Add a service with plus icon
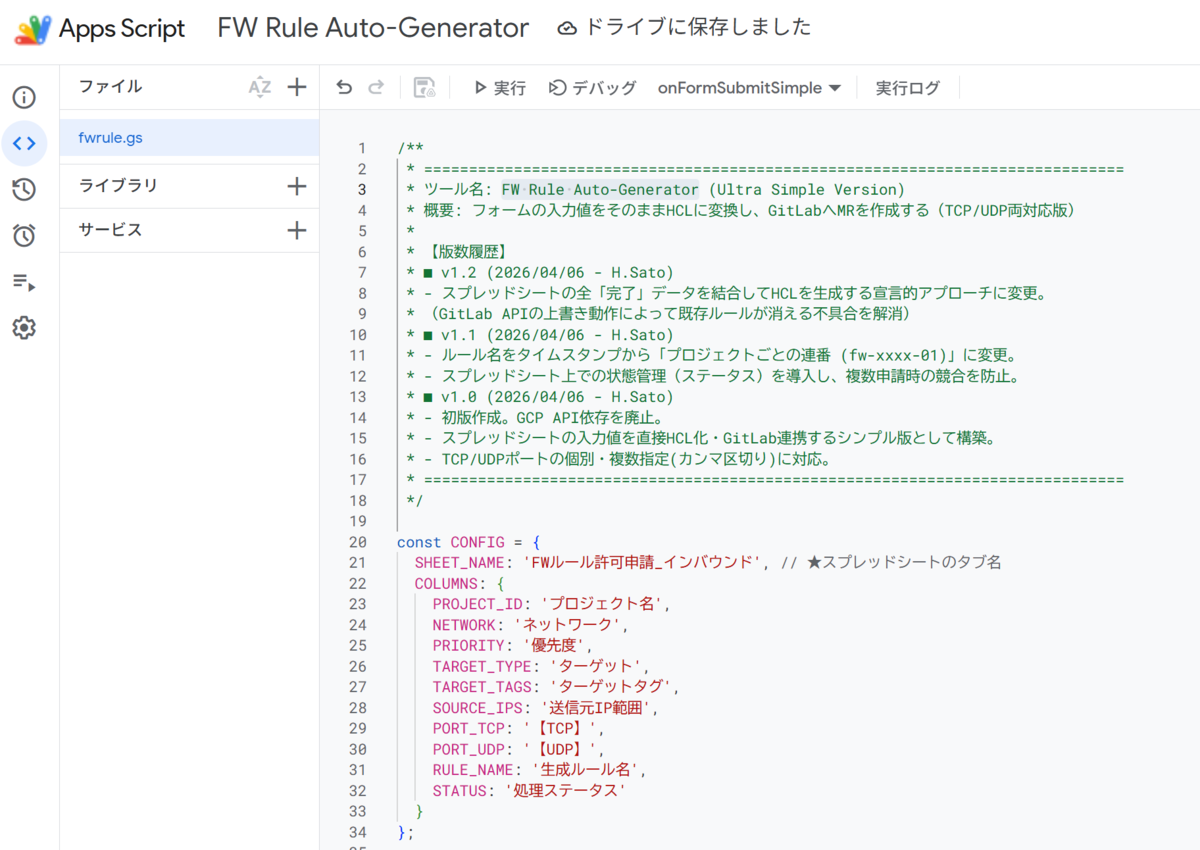Screen dimensions: 1200x850 pos(297,230)
